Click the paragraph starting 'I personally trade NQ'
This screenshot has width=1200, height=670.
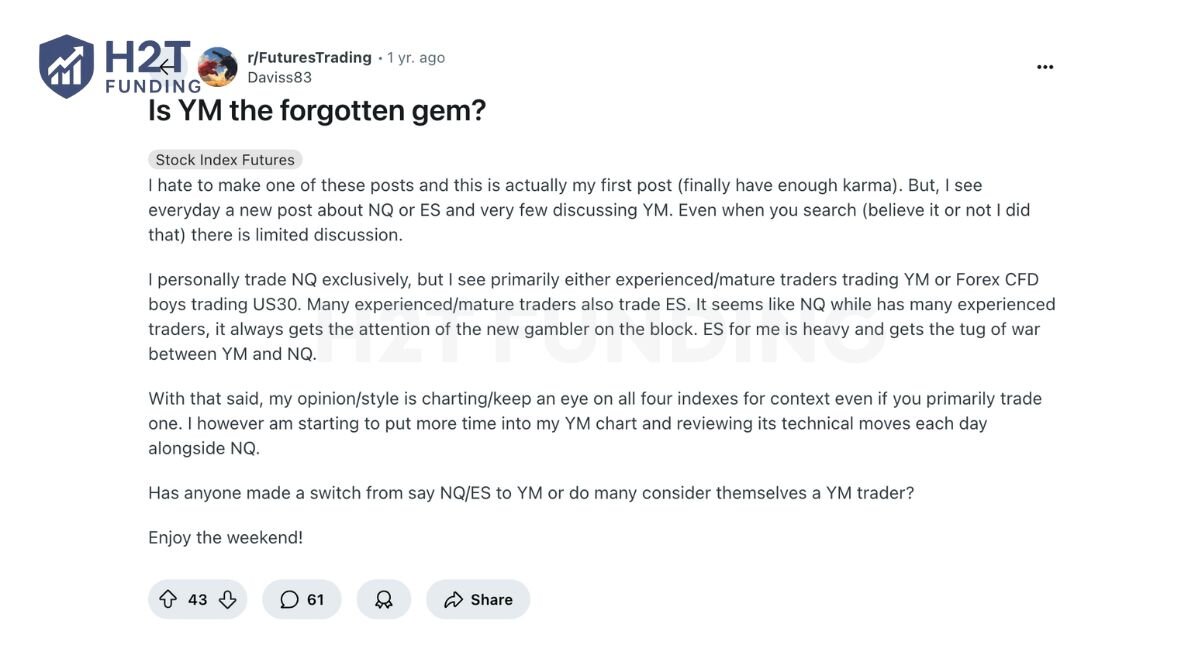601,316
